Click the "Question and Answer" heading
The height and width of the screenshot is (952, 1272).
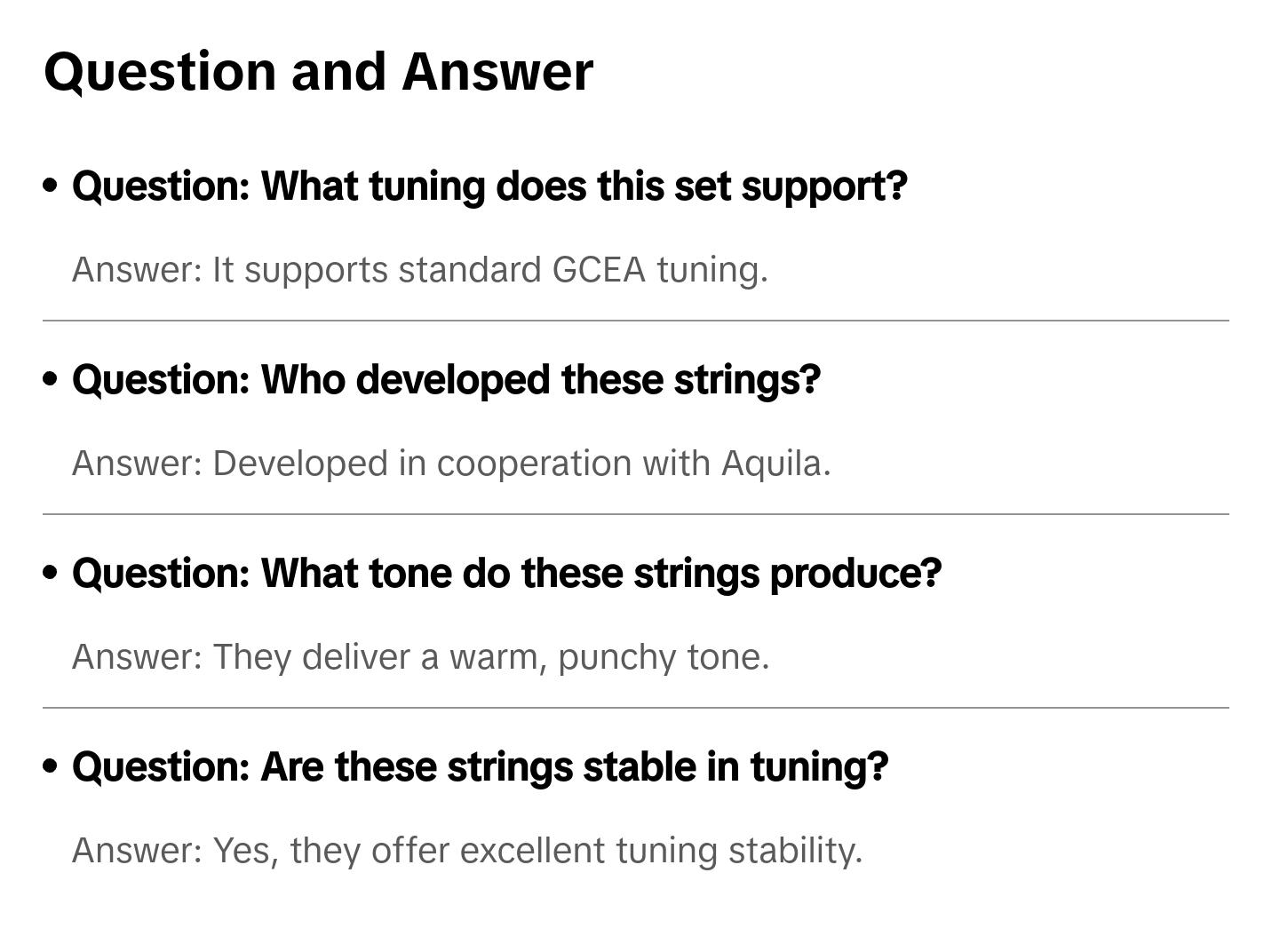coord(318,71)
